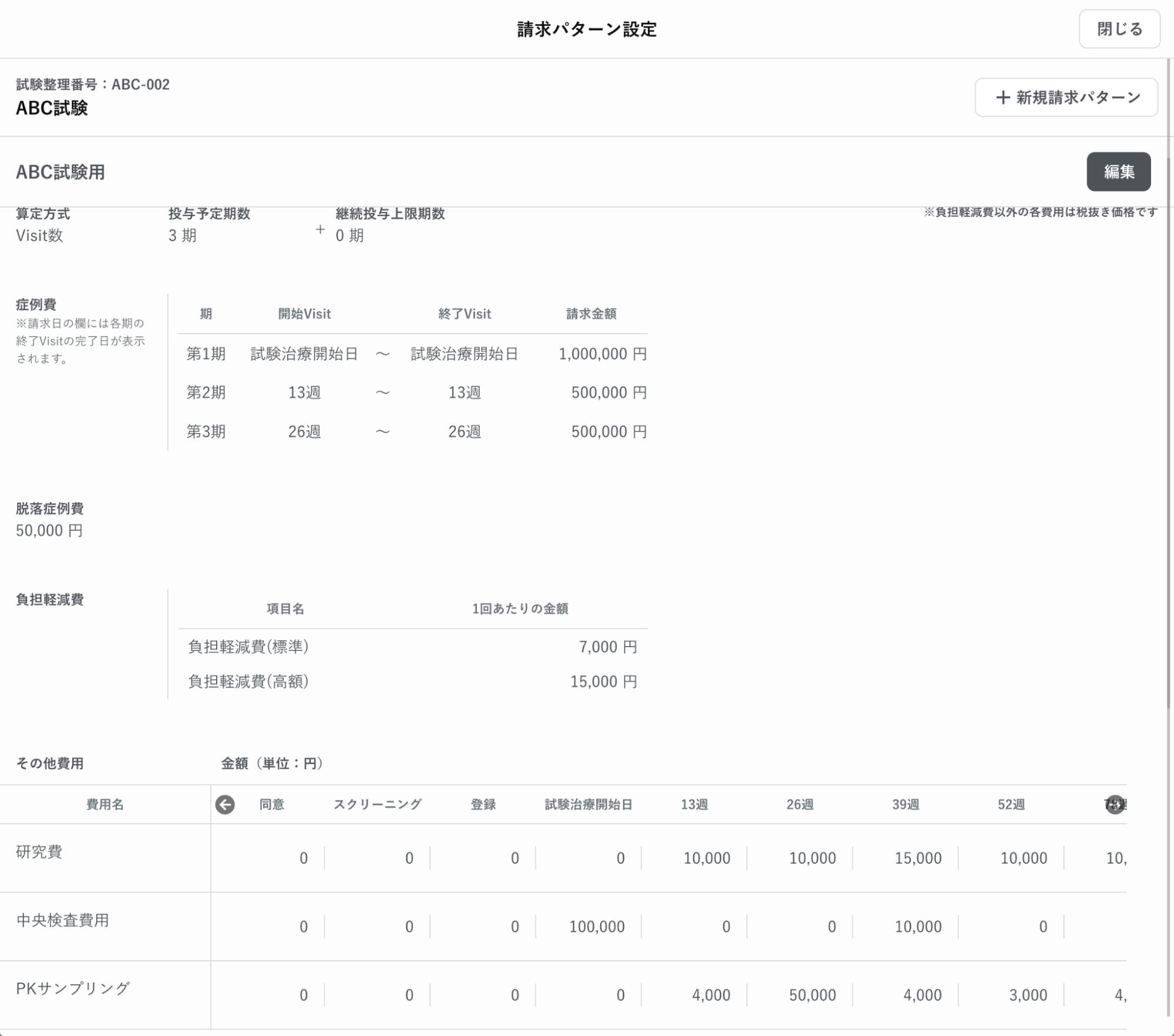Click the 負担軽減費(高額) item row
Image resolution: width=1174 pixels, height=1036 pixels.
248,681
